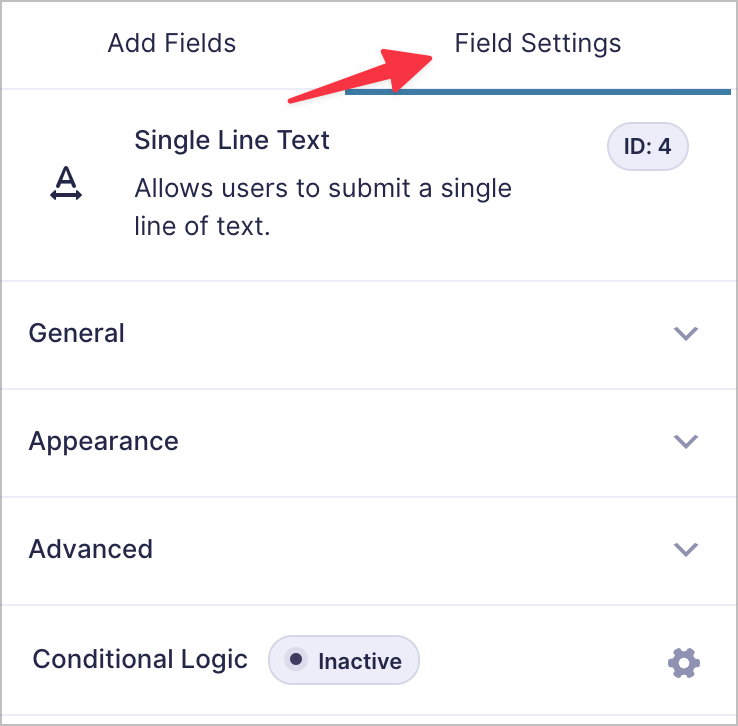Viewport: 738px width, 726px height.
Task: Click the Conditional Logic label
Action: click(x=140, y=660)
